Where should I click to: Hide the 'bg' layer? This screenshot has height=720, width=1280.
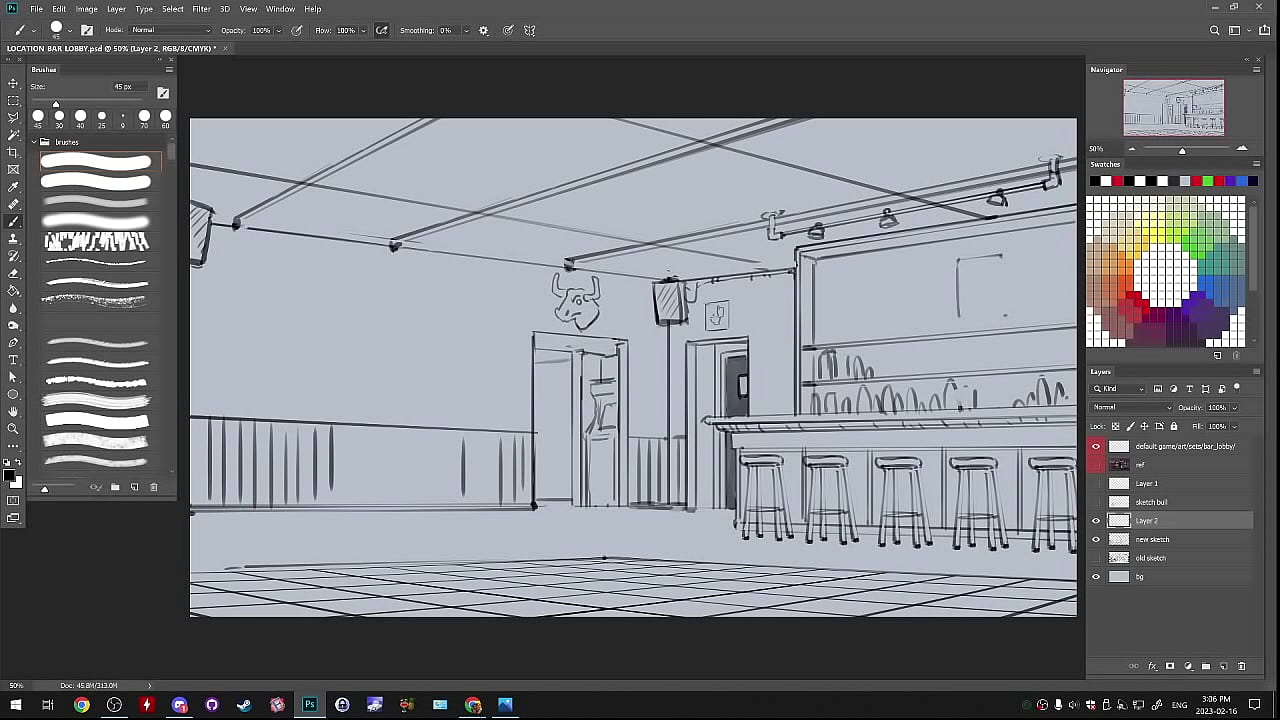pyautogui.click(x=1096, y=577)
